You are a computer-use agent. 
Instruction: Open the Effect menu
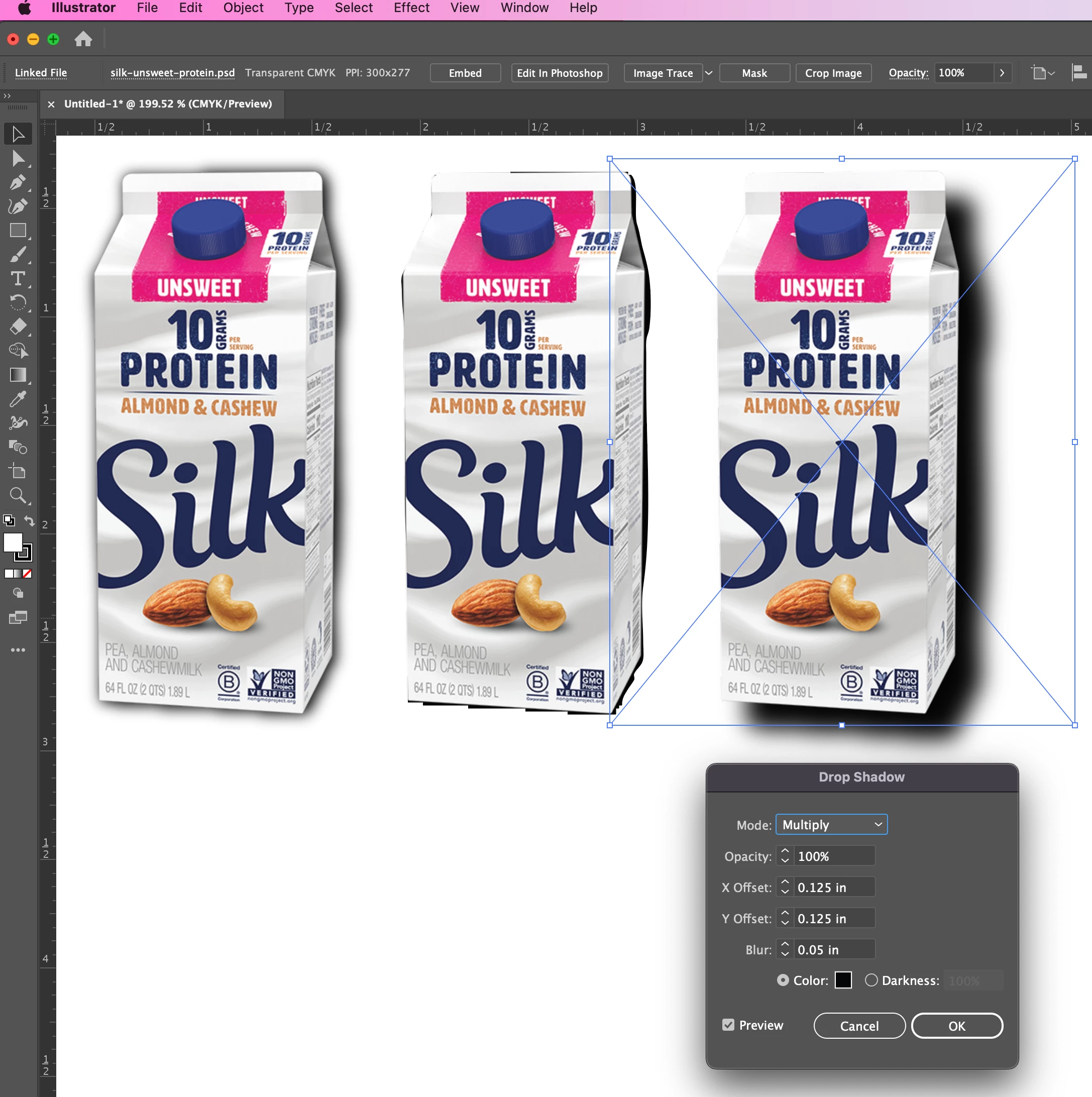(x=411, y=8)
